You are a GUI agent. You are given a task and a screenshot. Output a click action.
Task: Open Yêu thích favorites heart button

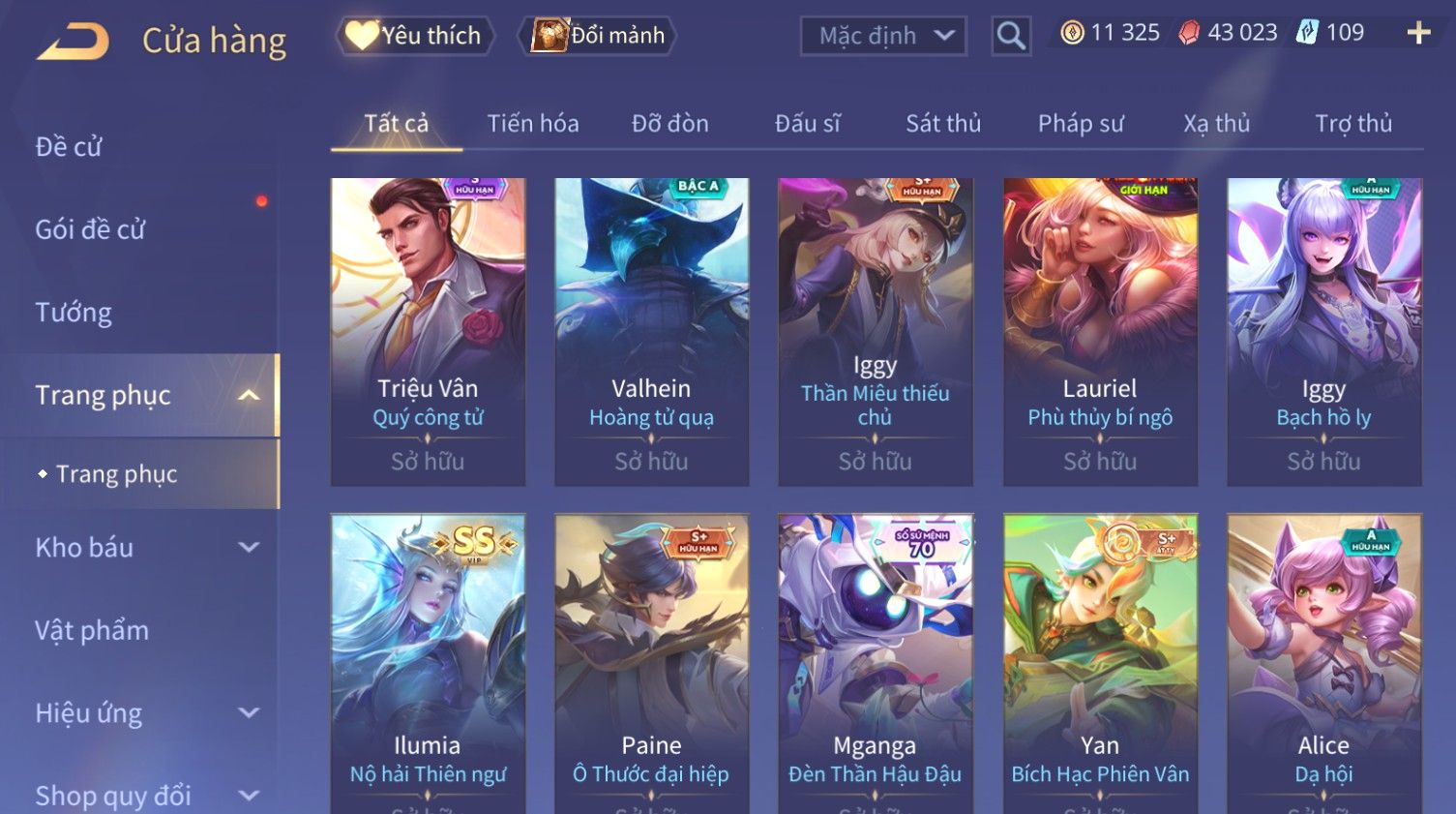coord(414,36)
